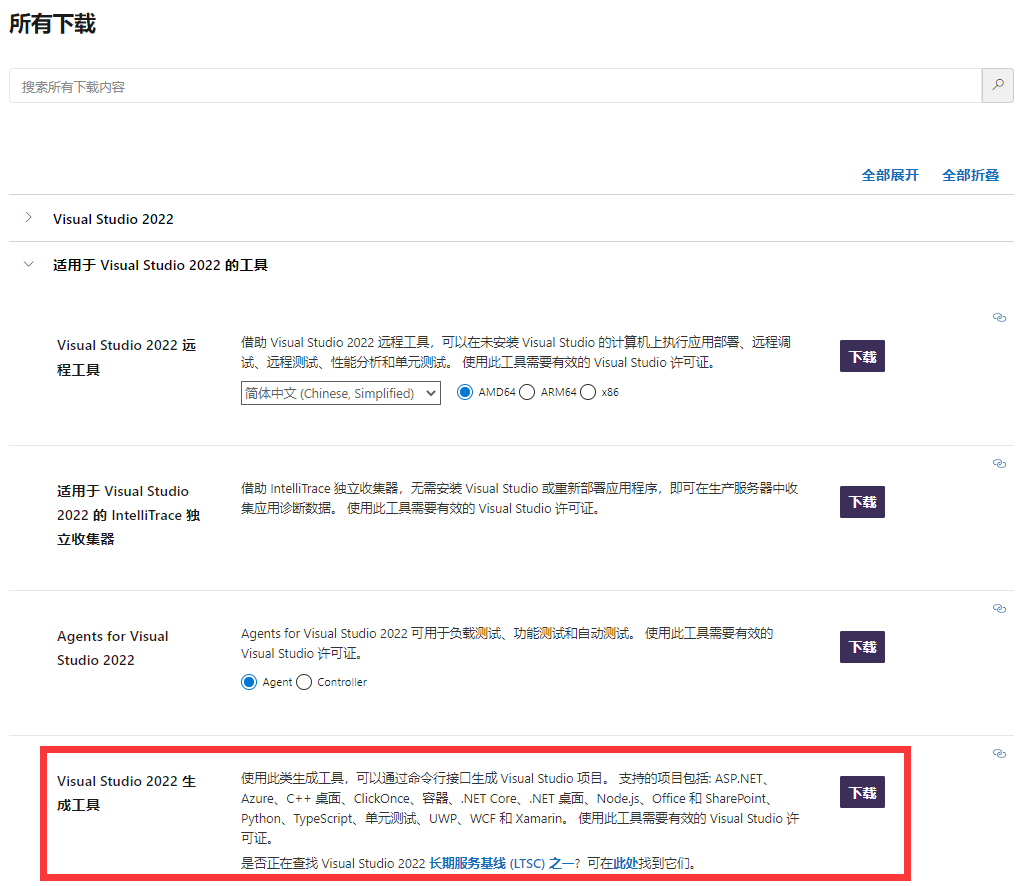The width and height of the screenshot is (1030, 886).
Task: Collapse the 适用于 Visual Studio 2022 的工具 chevron
Action: [28, 264]
